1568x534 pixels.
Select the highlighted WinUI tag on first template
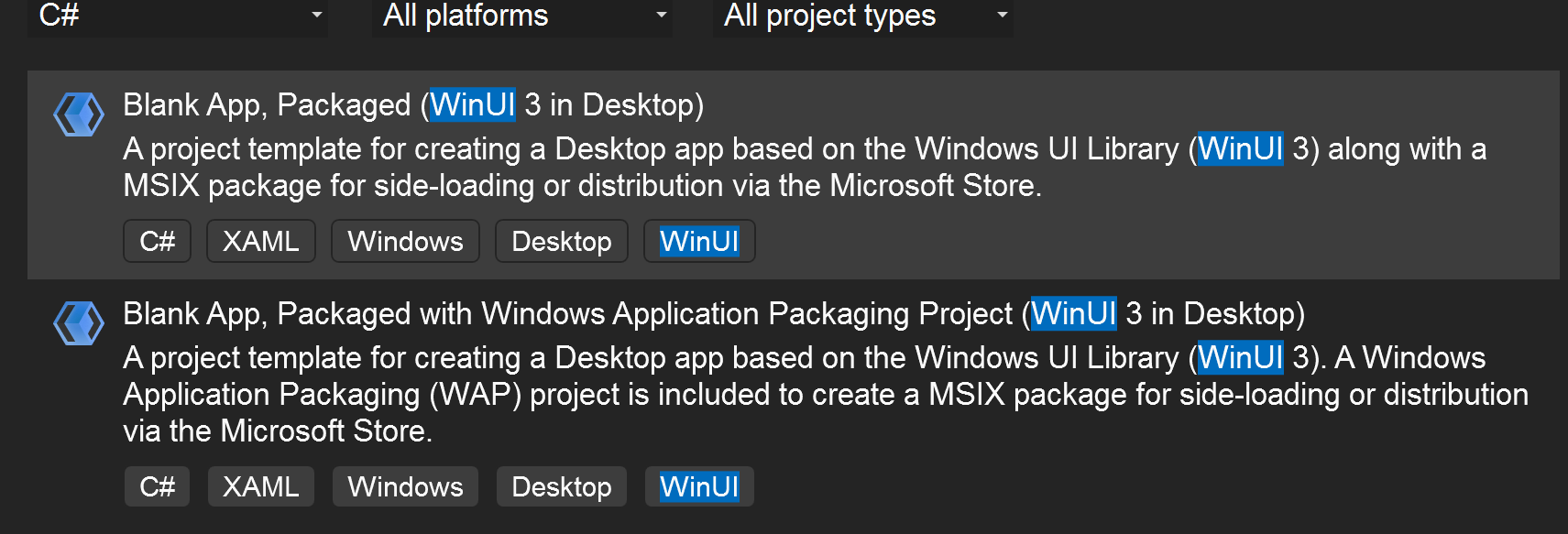pyautogui.click(x=698, y=241)
